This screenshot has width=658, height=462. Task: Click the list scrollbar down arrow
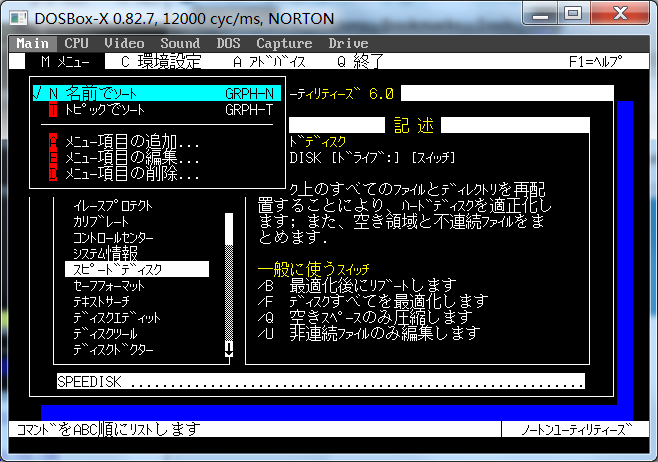coord(229,349)
